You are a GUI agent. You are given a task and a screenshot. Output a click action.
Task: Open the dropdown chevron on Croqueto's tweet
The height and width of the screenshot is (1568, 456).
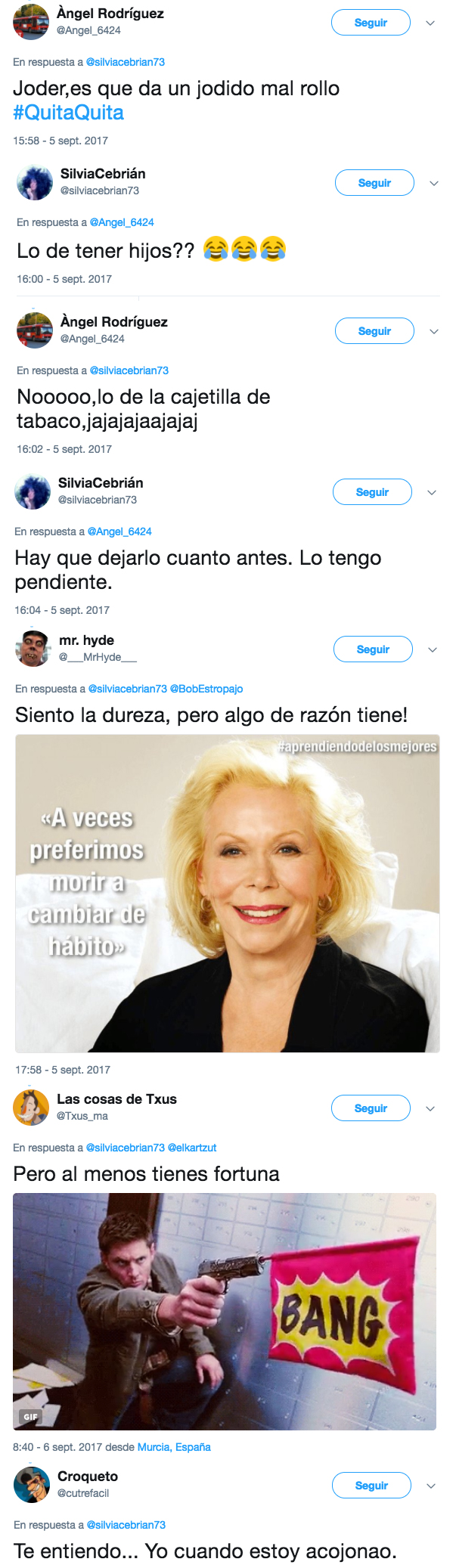431,1486
